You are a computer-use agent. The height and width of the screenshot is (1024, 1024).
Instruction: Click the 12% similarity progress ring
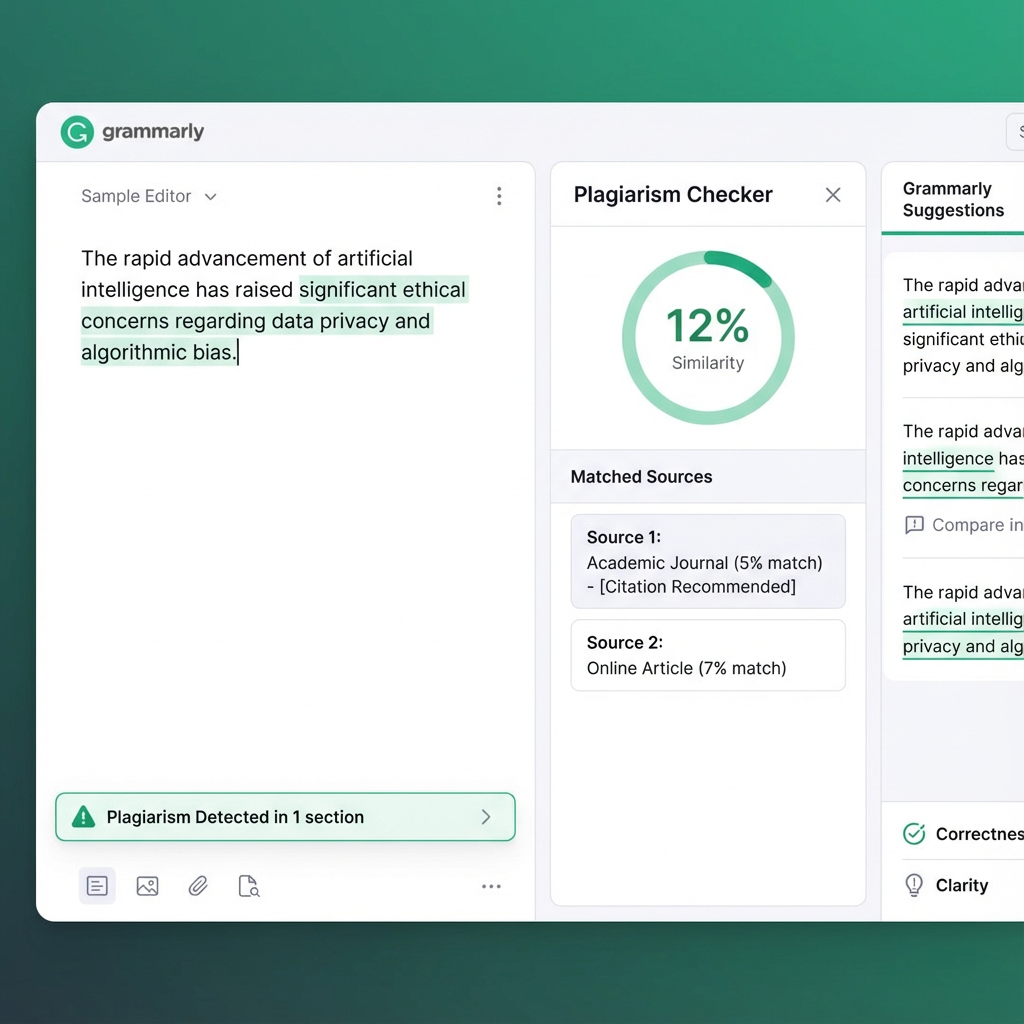[x=708, y=337]
